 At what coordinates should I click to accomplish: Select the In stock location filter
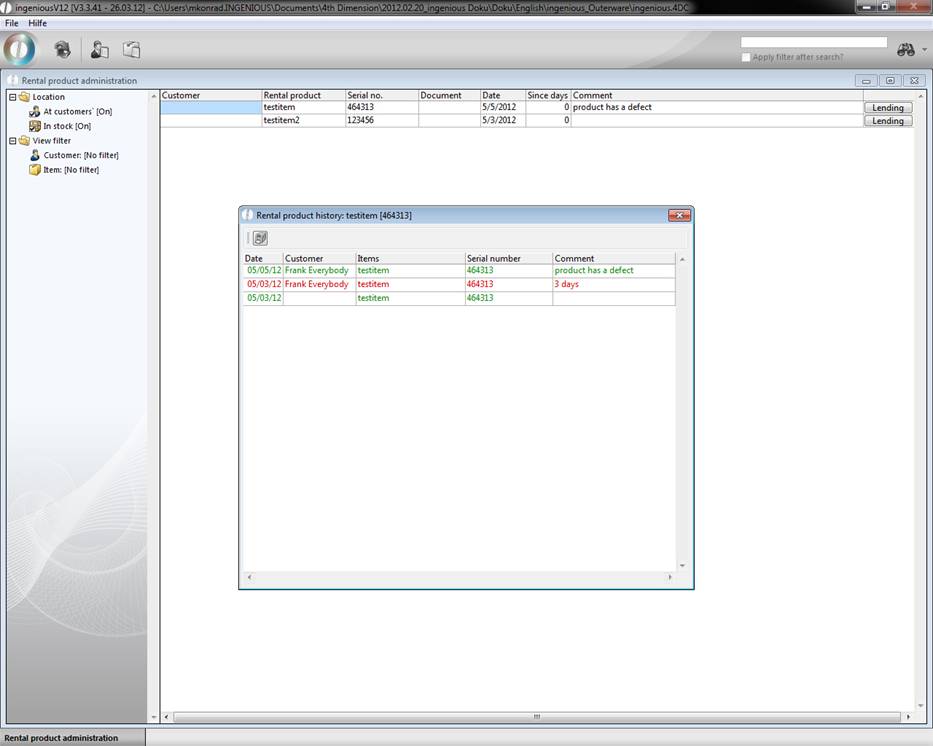pos(67,127)
